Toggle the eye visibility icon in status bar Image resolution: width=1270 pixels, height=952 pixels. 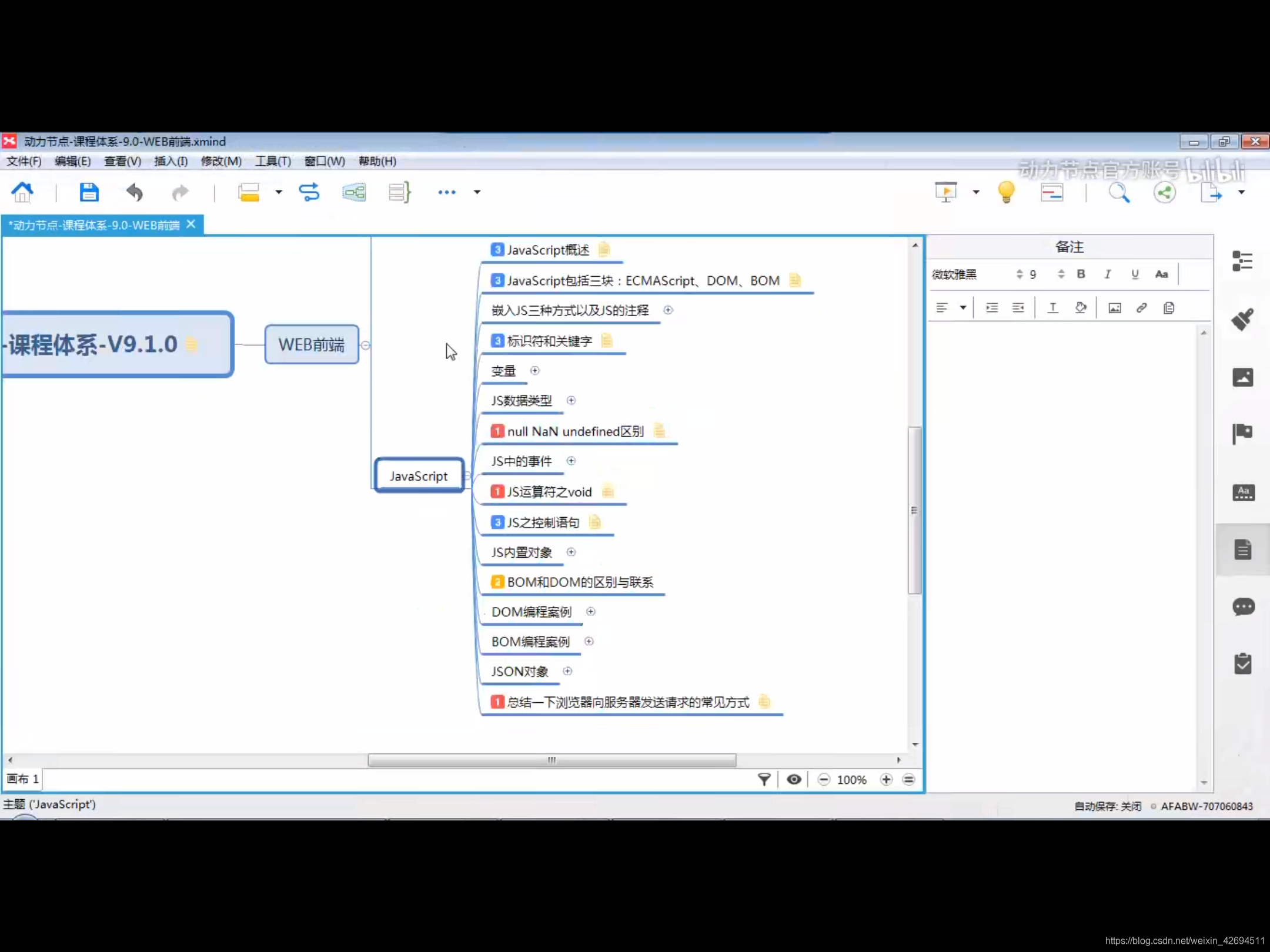(x=794, y=779)
